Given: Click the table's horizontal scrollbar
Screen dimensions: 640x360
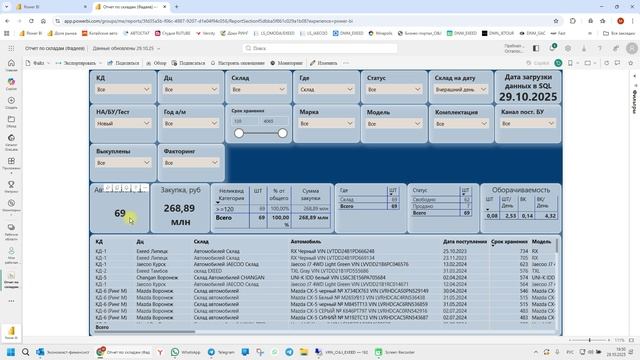Looking at the screenshot, I should tap(145, 331).
